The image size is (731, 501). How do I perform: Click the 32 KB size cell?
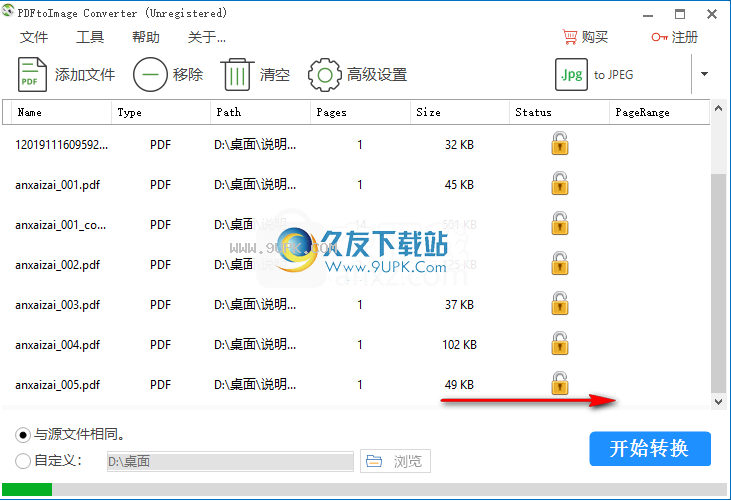point(459,145)
